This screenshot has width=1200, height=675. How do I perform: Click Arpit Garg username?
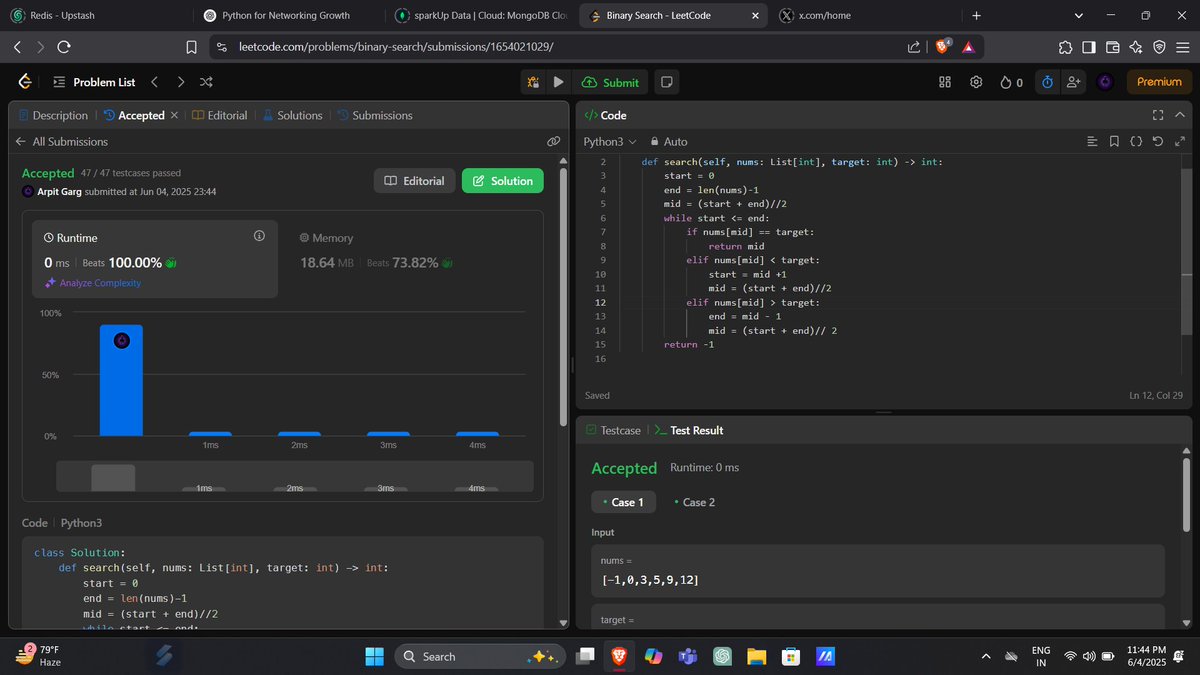tap(59, 191)
